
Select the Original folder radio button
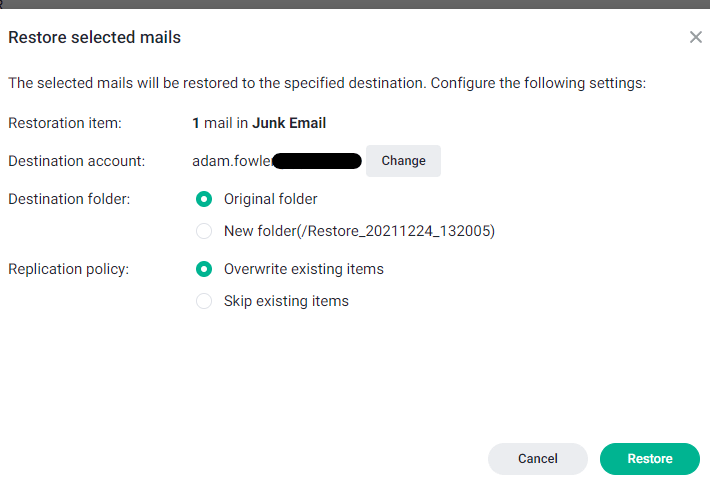pos(204,199)
